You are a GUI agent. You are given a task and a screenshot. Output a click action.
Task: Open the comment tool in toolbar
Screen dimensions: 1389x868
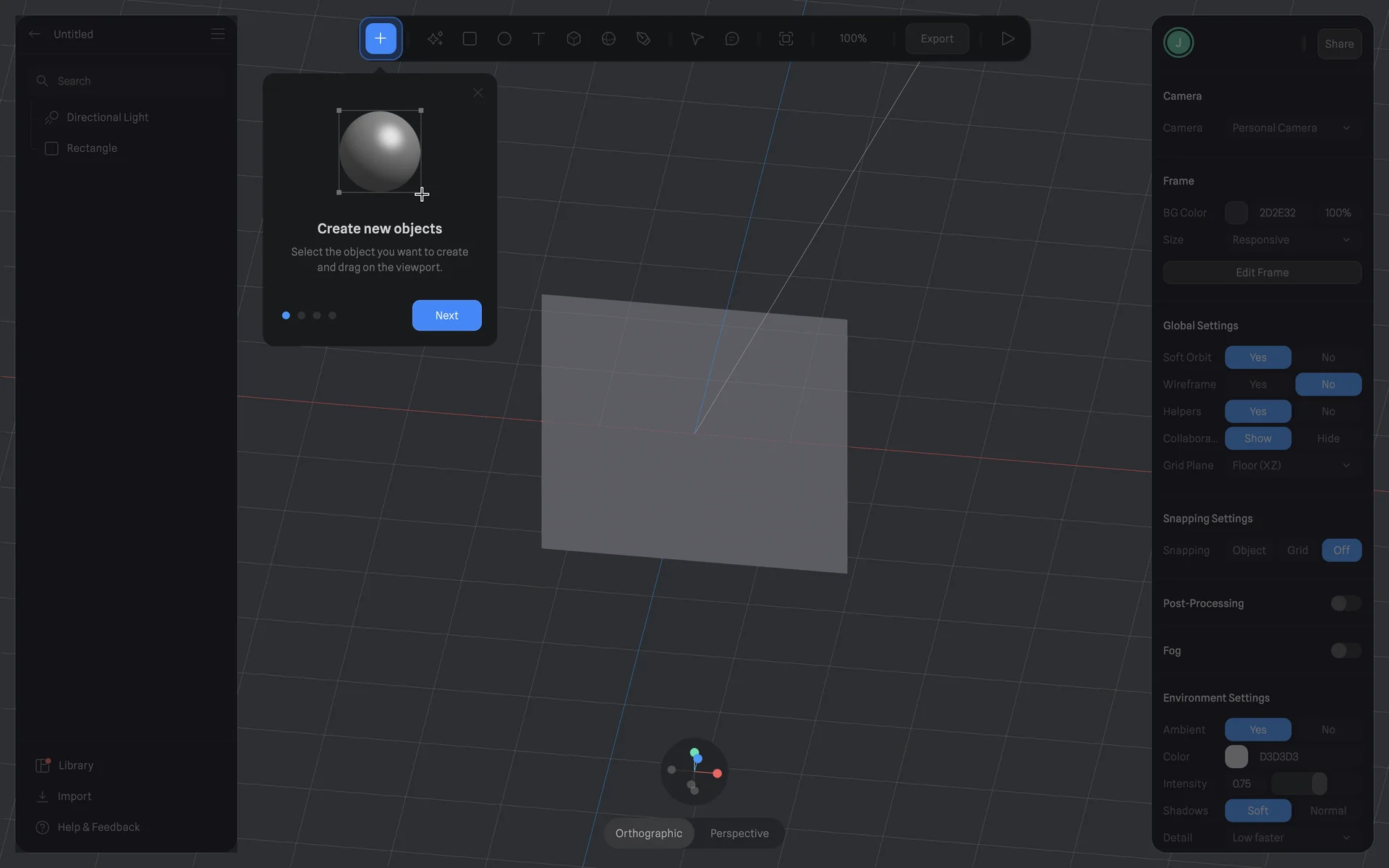pos(731,38)
